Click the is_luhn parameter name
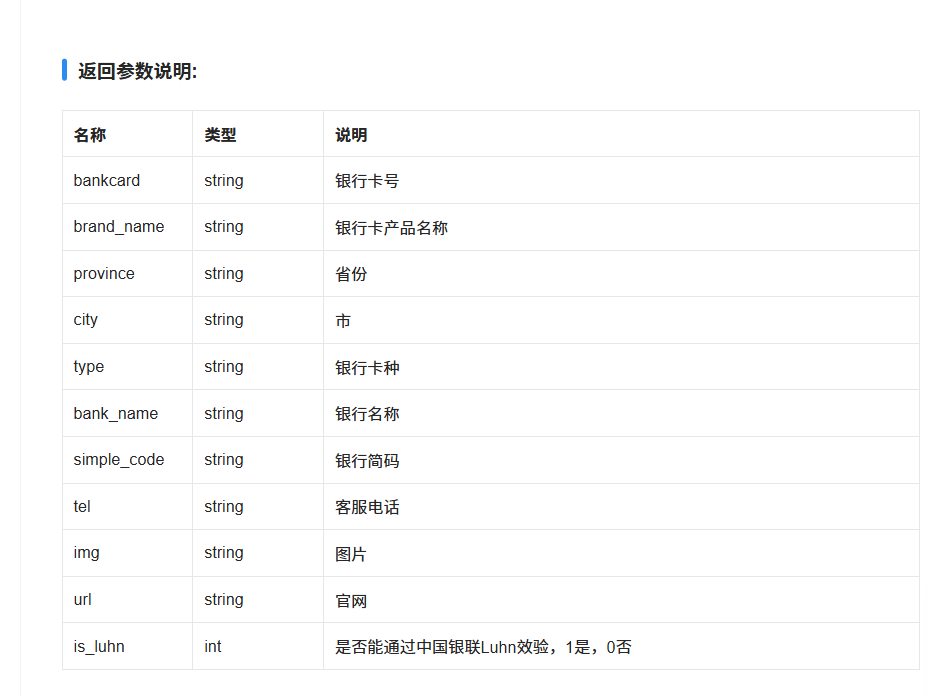This screenshot has width=928, height=696. (x=98, y=646)
